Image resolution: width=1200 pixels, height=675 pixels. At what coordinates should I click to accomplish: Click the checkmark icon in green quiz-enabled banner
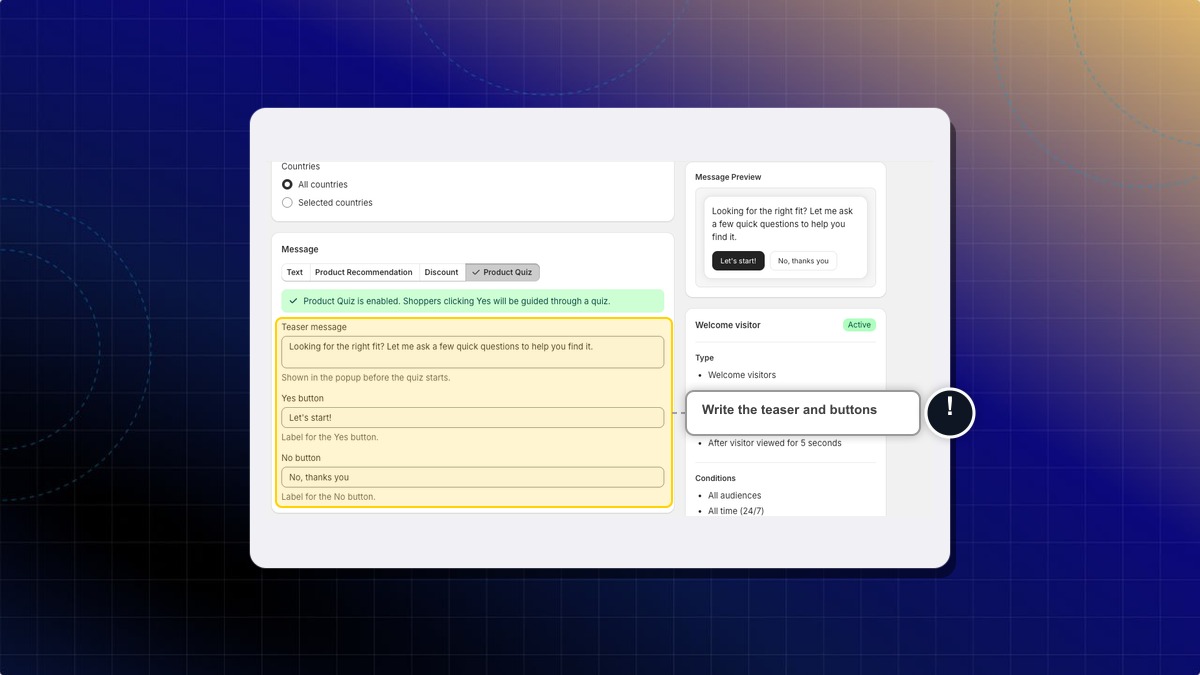[293, 301]
